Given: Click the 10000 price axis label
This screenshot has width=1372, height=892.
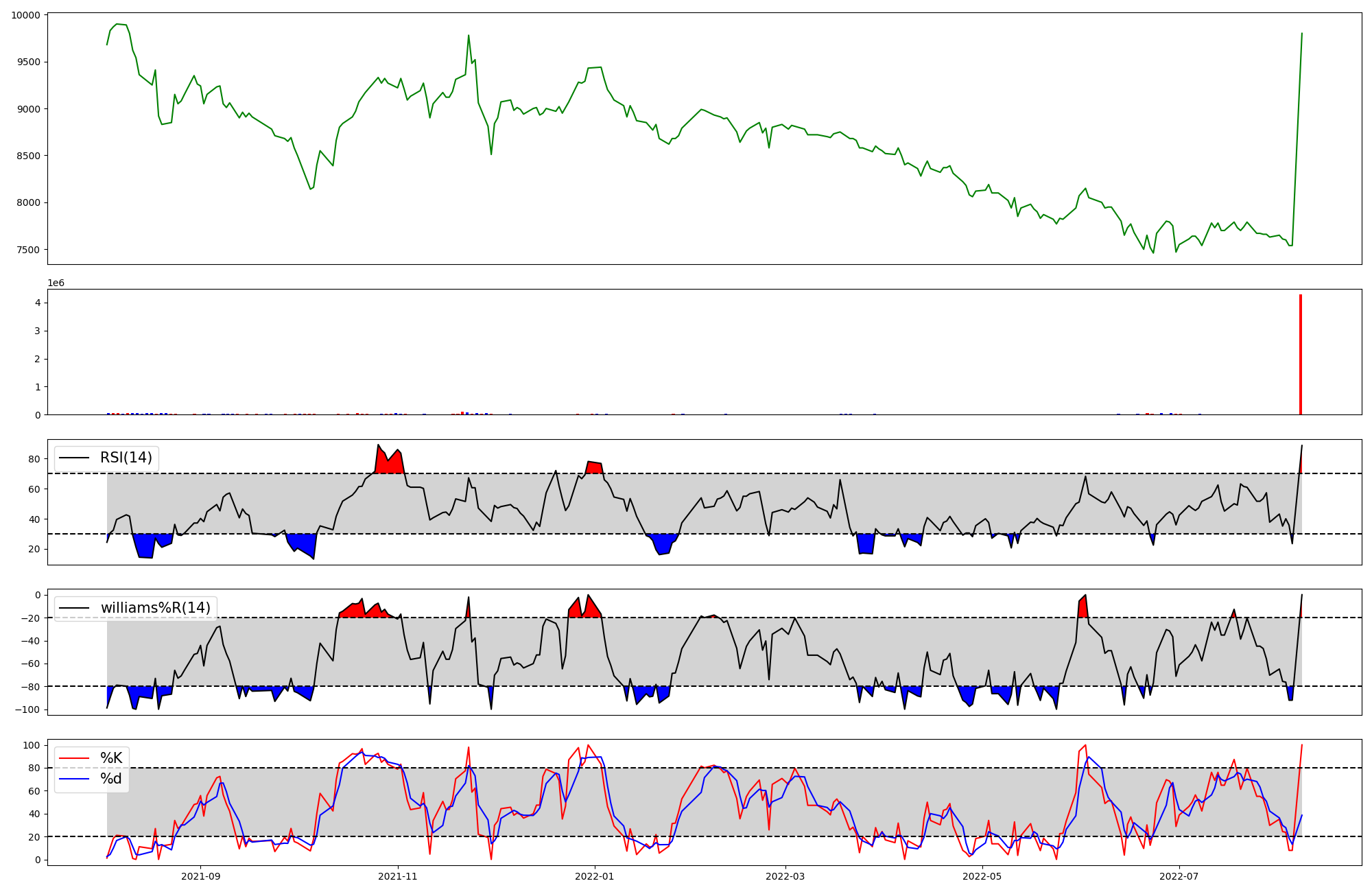Looking at the screenshot, I should click(25, 15).
